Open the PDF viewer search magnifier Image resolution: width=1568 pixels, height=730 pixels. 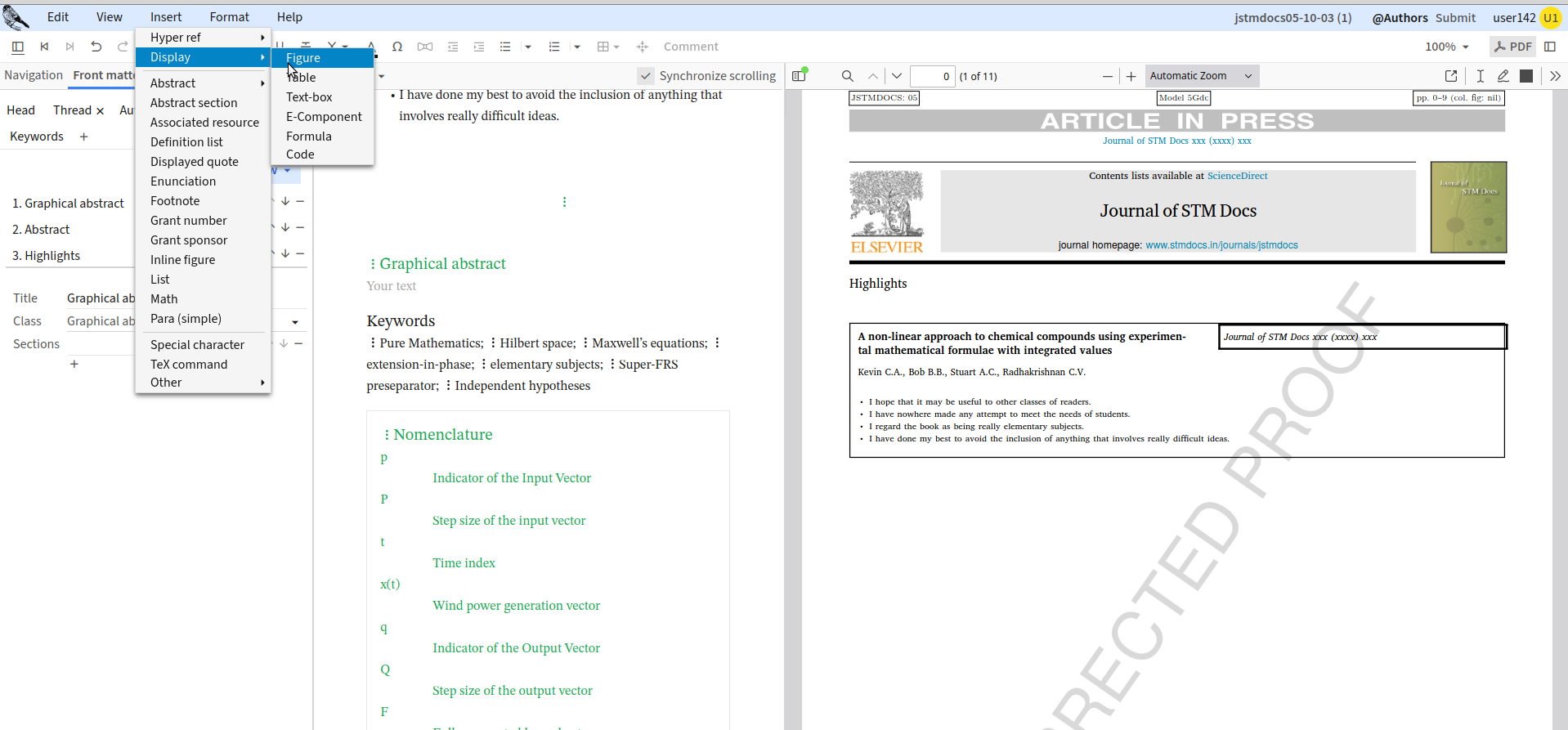848,76
